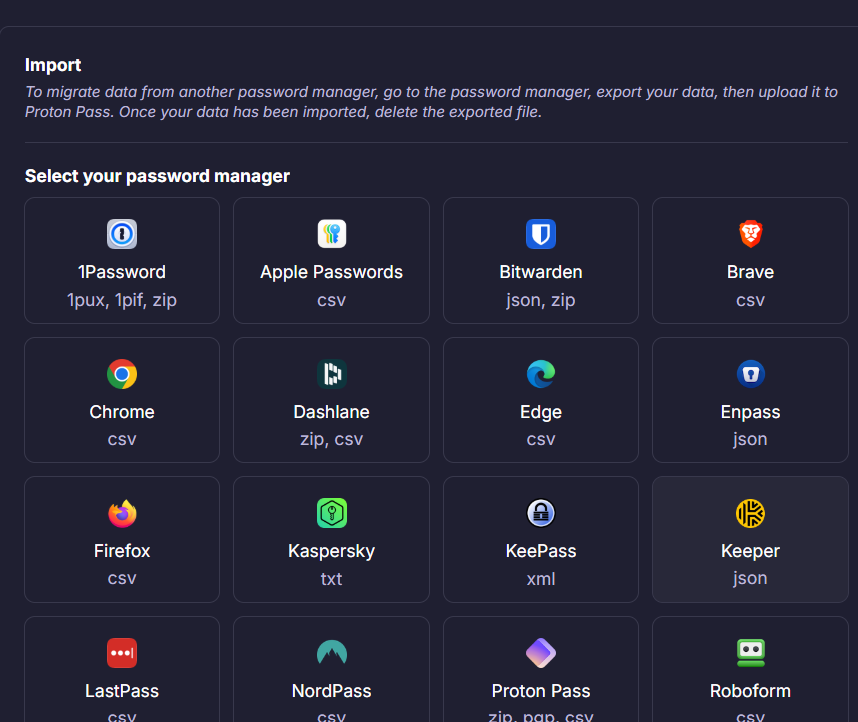The width and height of the screenshot is (858, 722).
Task: Click the italic migration instructions paragraph
Action: [x=431, y=102]
